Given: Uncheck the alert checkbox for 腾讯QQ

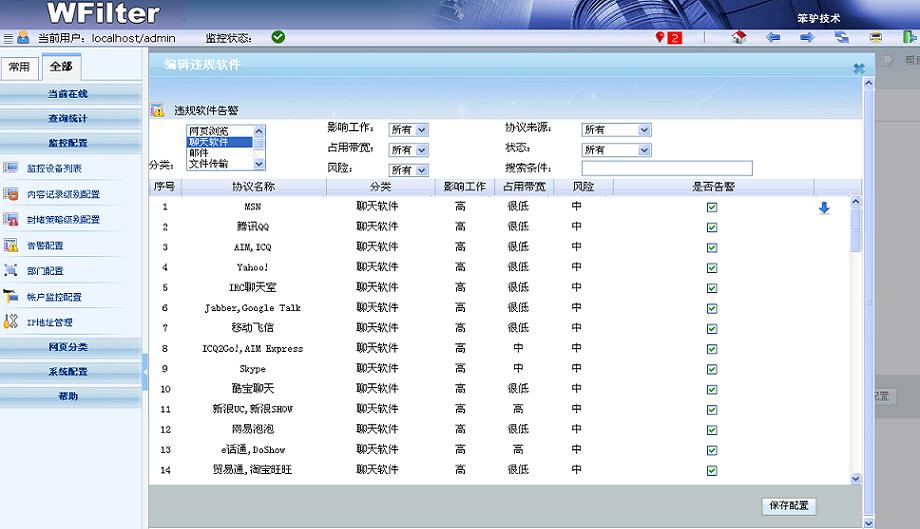Looking at the screenshot, I should coord(712,227).
